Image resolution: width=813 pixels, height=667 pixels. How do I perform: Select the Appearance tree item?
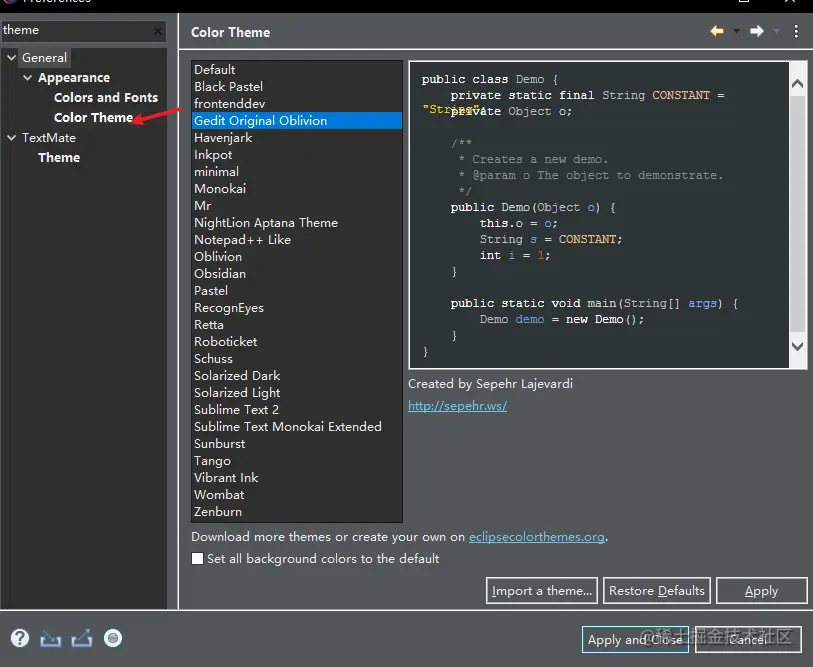coord(74,78)
